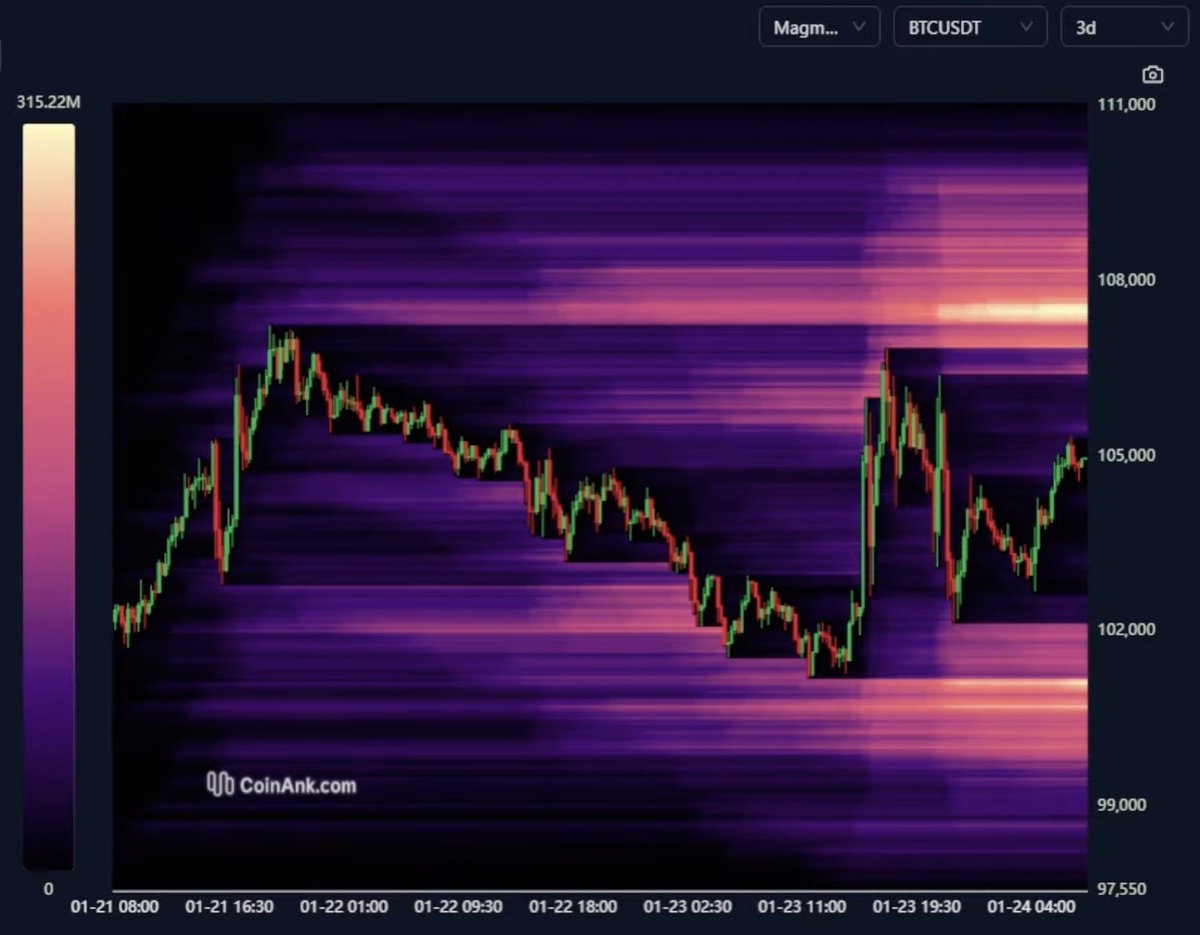
Task: Click the 01-23 19:30 time label
Action: click(917, 907)
